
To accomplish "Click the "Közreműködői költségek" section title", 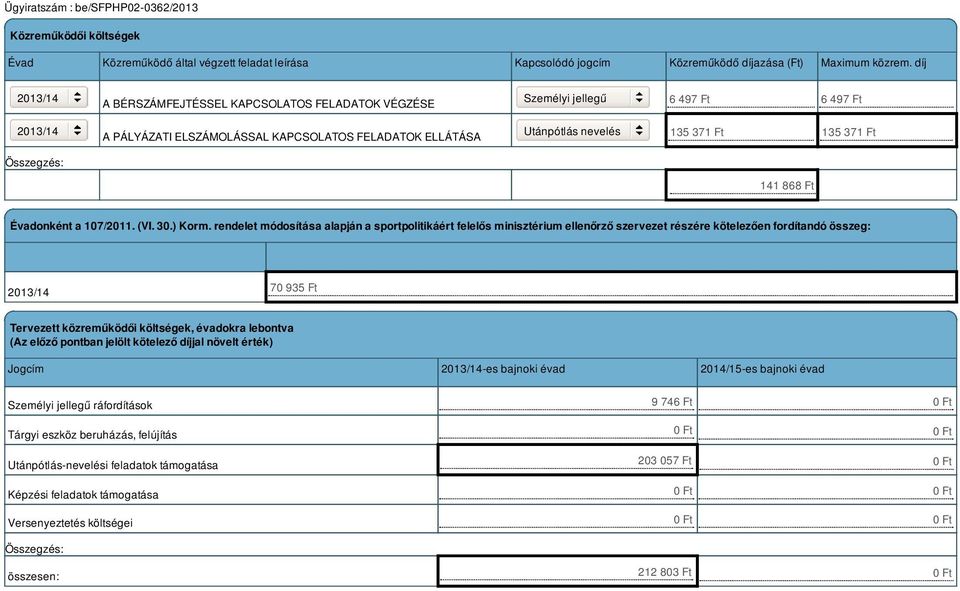I will tap(75, 36).
